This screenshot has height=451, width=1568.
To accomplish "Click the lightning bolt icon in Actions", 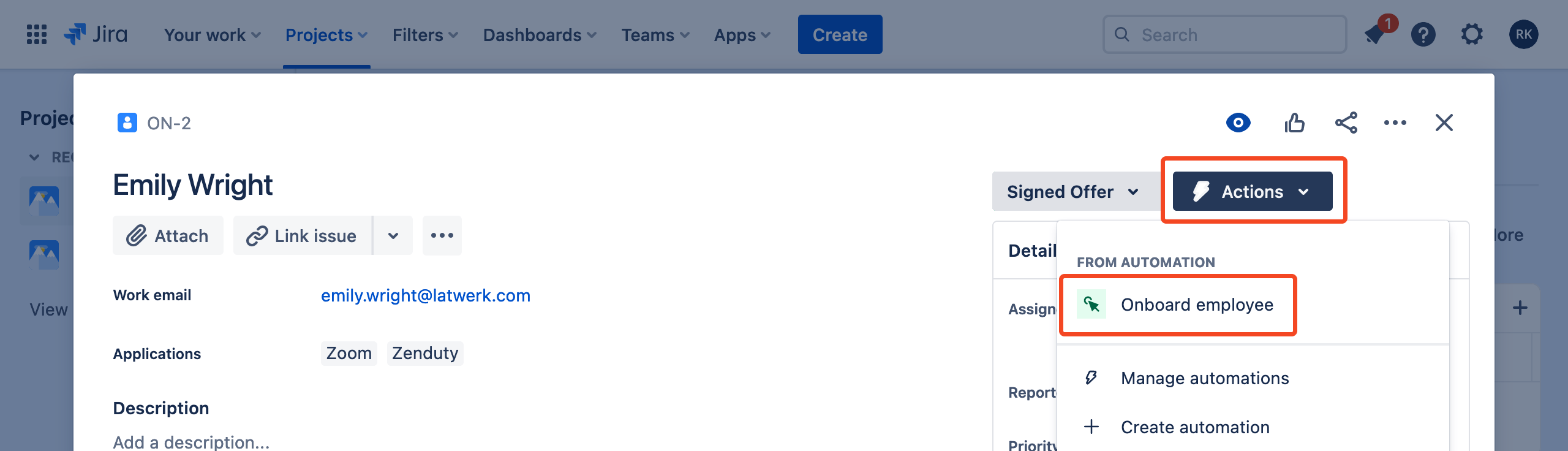I will pos(1201,191).
